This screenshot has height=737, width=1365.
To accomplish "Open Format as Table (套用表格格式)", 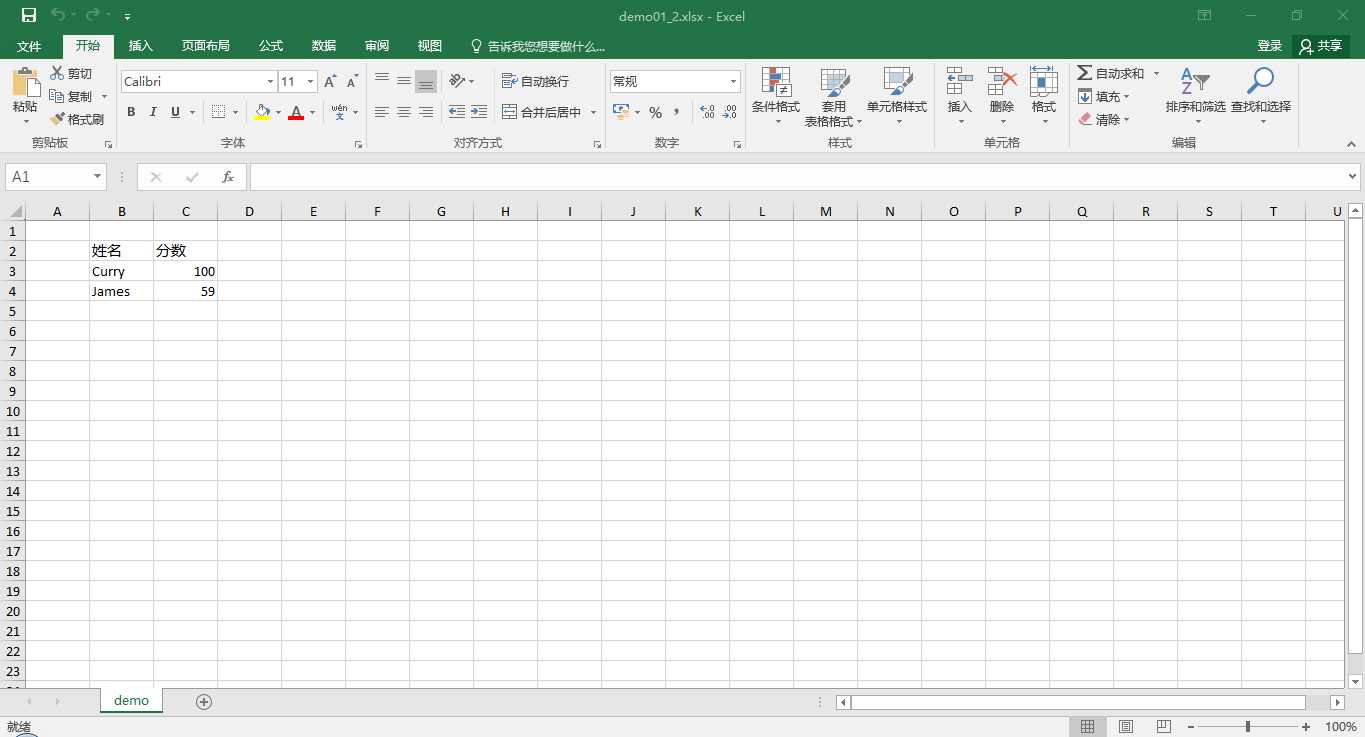I will point(834,98).
